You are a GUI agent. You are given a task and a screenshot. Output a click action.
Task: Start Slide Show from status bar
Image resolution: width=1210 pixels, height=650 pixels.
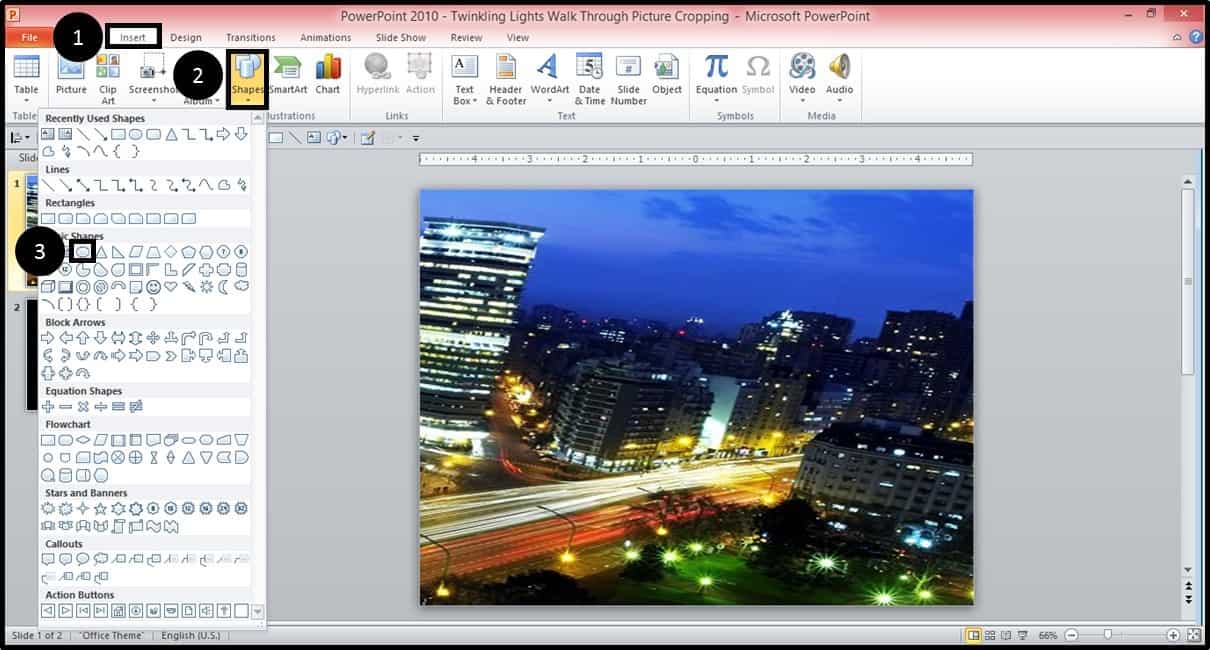click(x=1023, y=635)
